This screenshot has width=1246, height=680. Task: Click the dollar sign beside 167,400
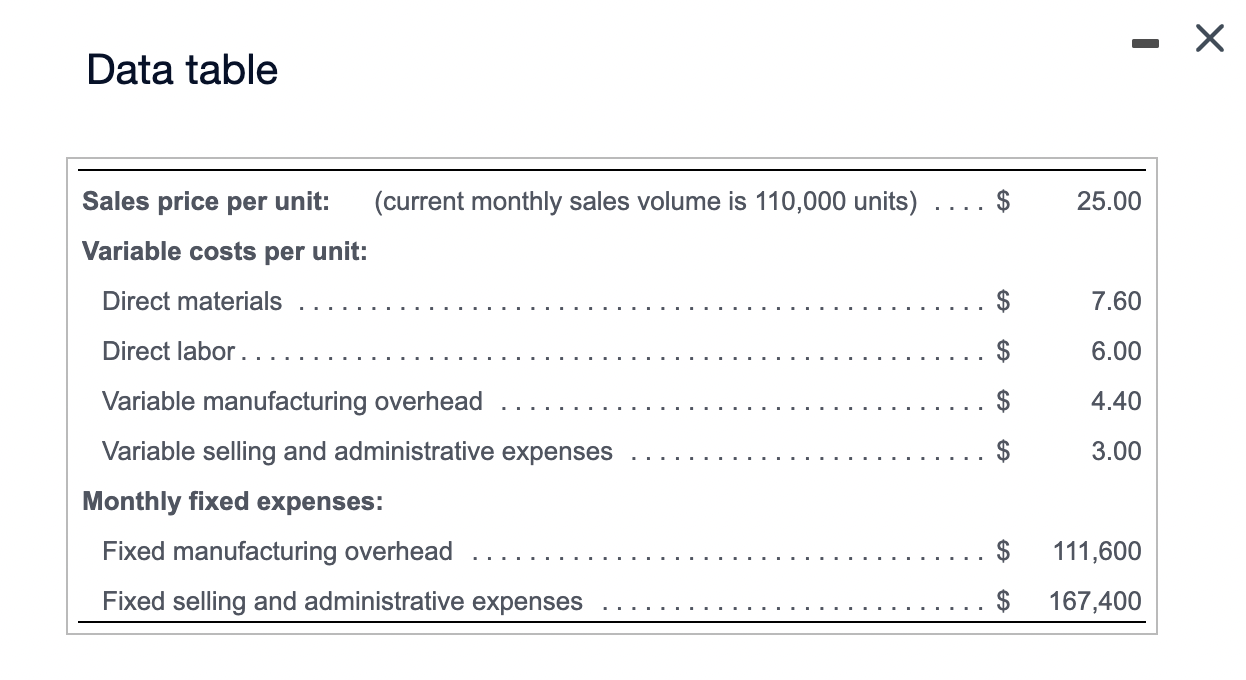[x=1003, y=601]
